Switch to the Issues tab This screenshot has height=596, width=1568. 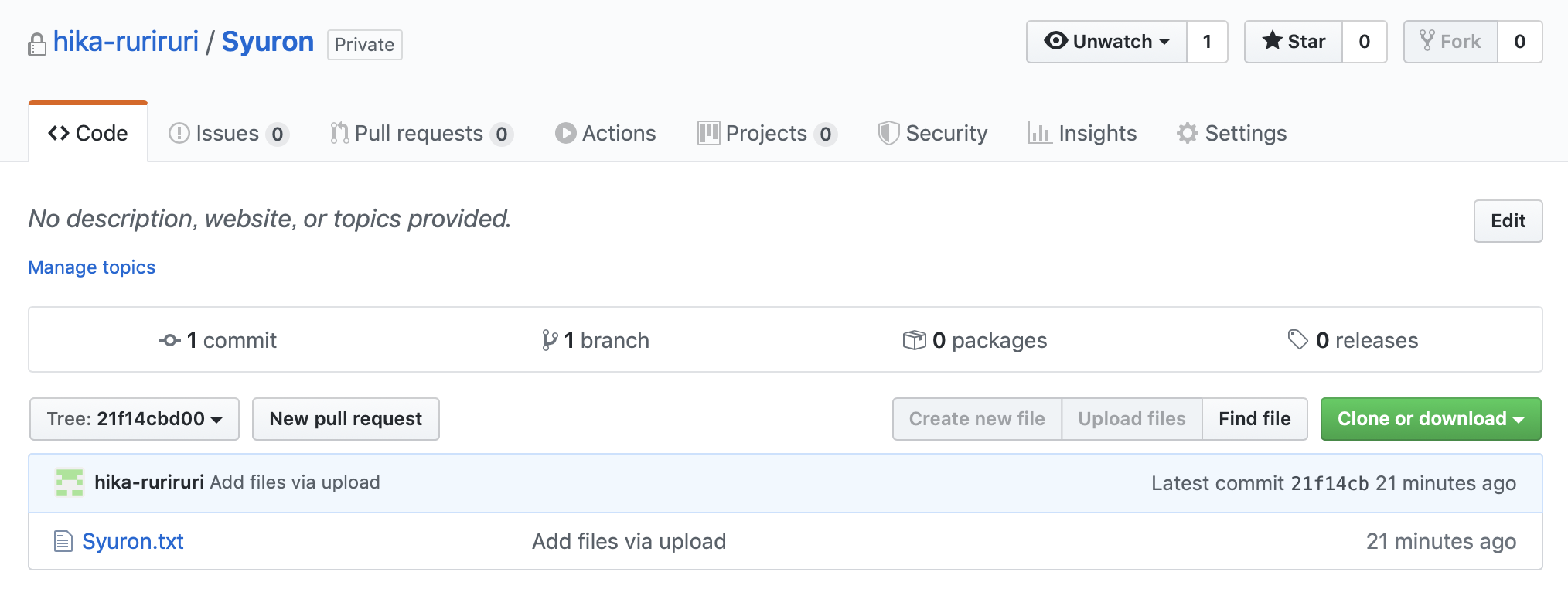(227, 133)
